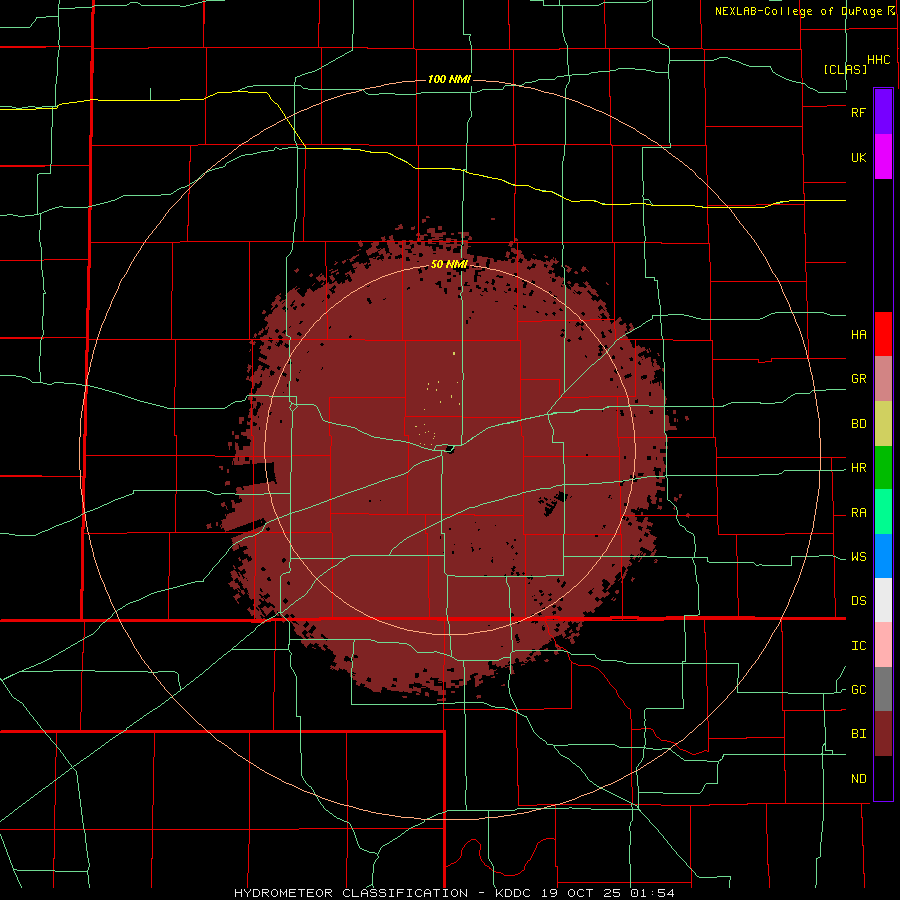
Task: Click the IC legend label
Action: click(x=858, y=646)
